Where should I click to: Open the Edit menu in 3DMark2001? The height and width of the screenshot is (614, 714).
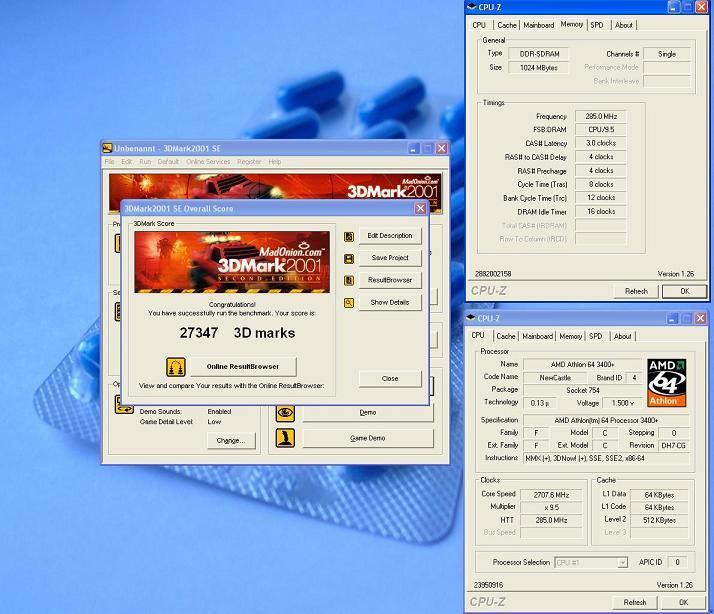(x=127, y=162)
